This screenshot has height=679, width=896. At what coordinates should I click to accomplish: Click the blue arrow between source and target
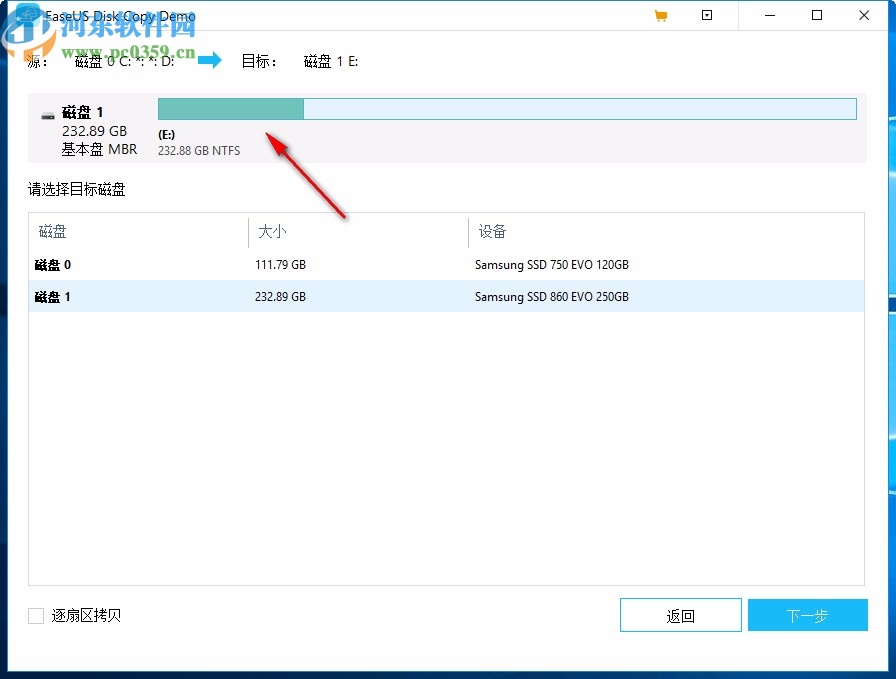(210, 60)
